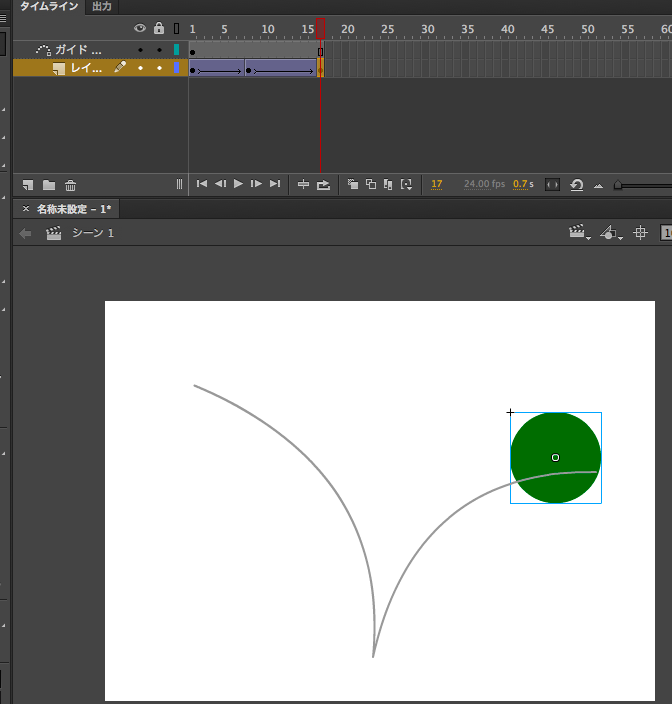
Task: Click blue outline color swatch of レイ layer
Action: pyautogui.click(x=176, y=67)
